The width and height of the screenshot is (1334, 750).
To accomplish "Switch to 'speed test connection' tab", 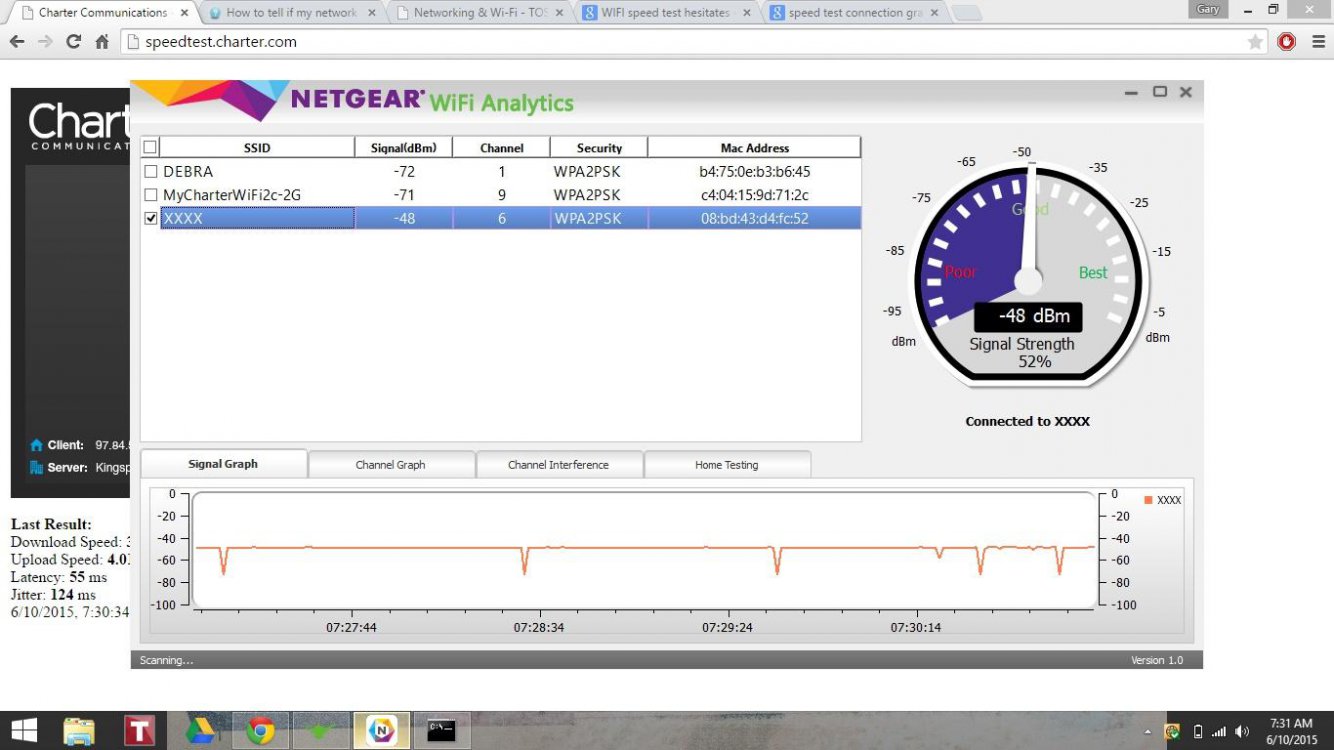I will pos(855,13).
